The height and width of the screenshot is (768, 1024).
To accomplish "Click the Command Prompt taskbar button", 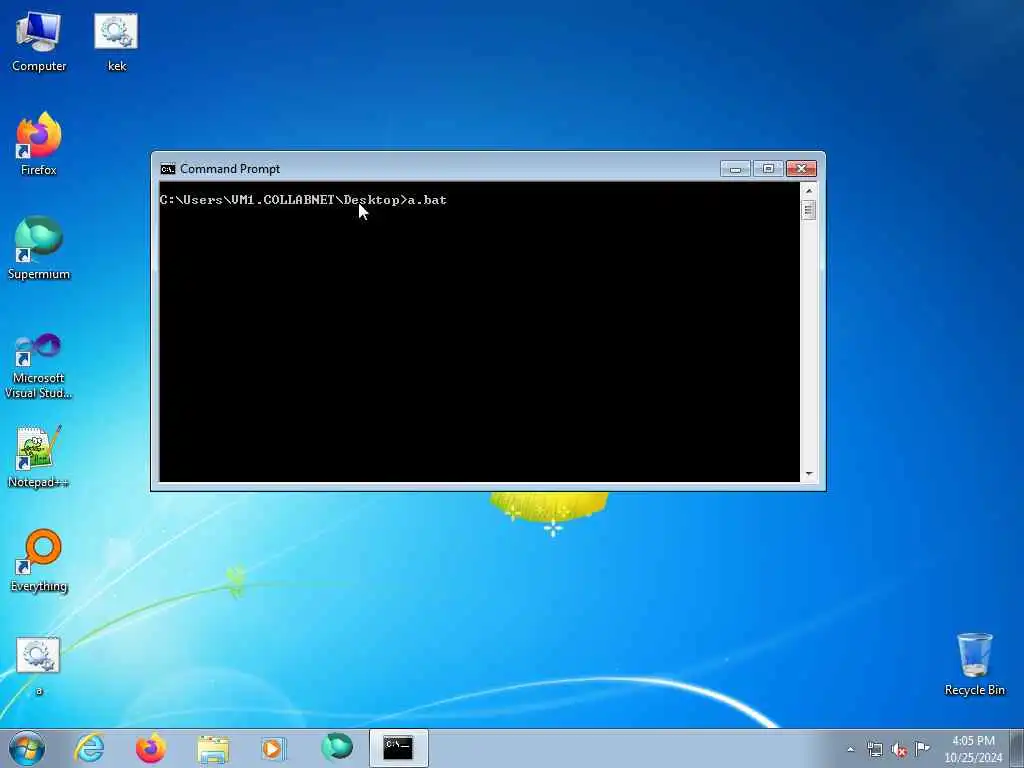I will pyautogui.click(x=398, y=748).
